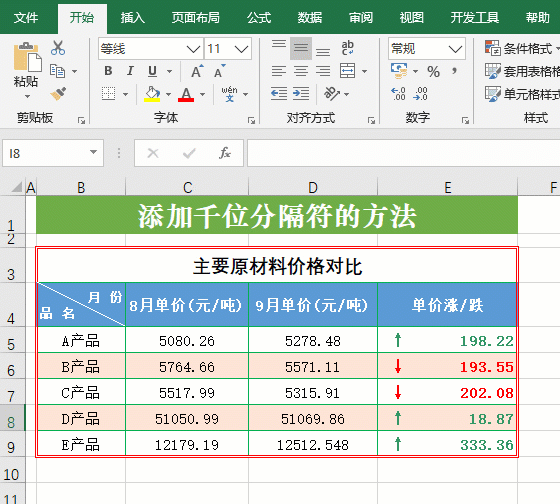Viewport: 560px width, 504px height.
Task: Select cell containing 51069.86
Action: click(x=313, y=419)
